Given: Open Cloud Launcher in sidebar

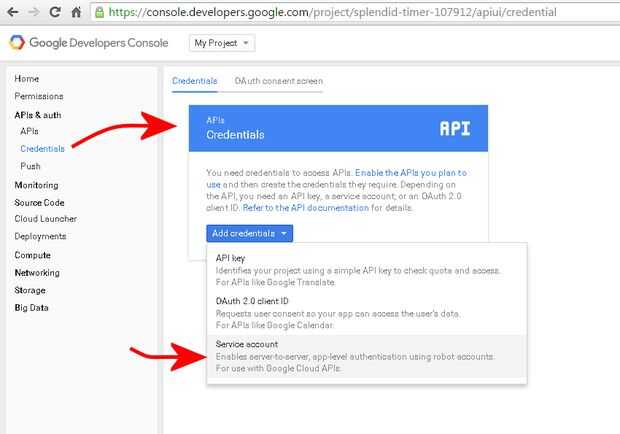Looking at the screenshot, I should coord(45,219).
